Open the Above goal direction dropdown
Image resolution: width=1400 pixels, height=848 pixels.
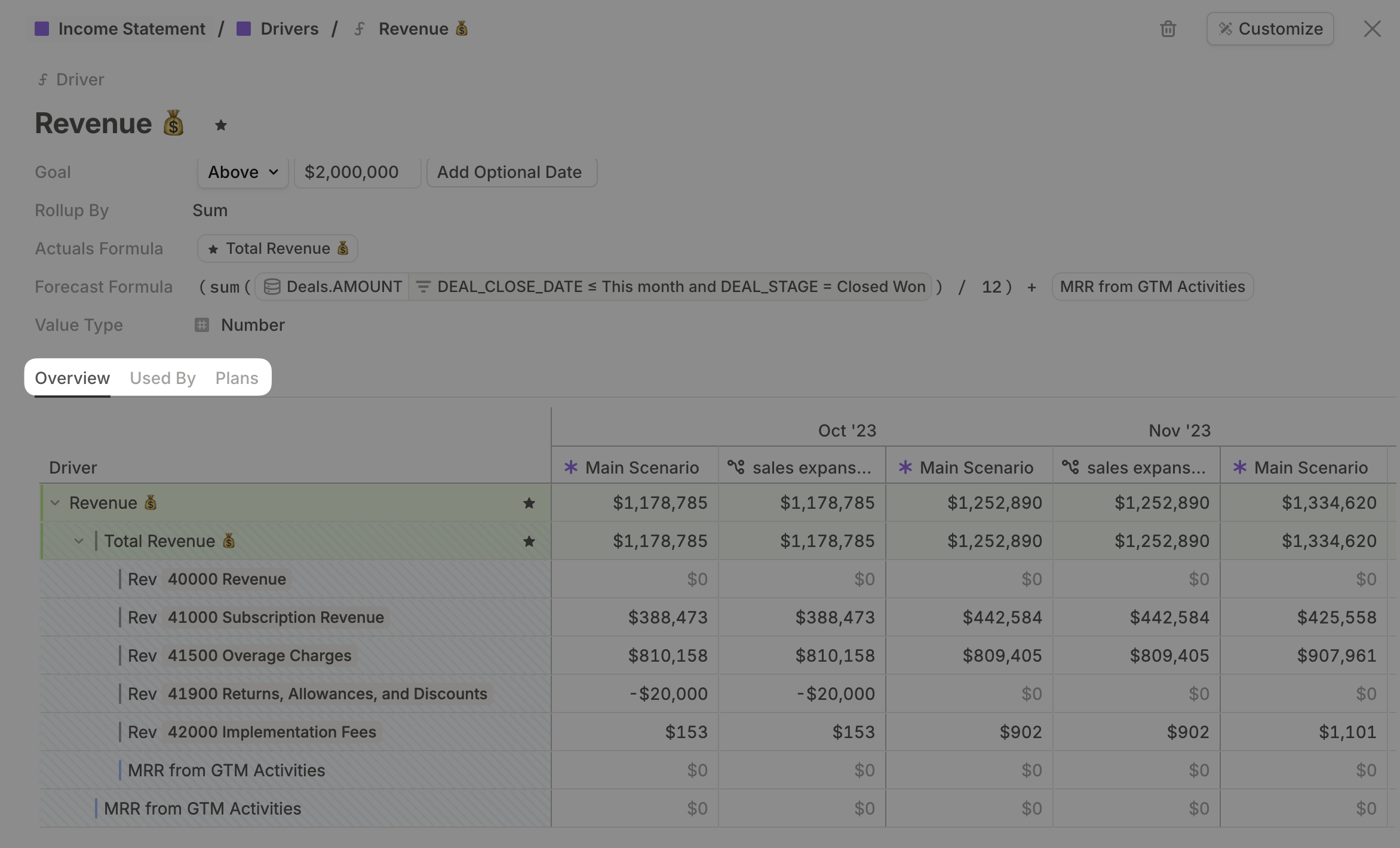click(243, 173)
